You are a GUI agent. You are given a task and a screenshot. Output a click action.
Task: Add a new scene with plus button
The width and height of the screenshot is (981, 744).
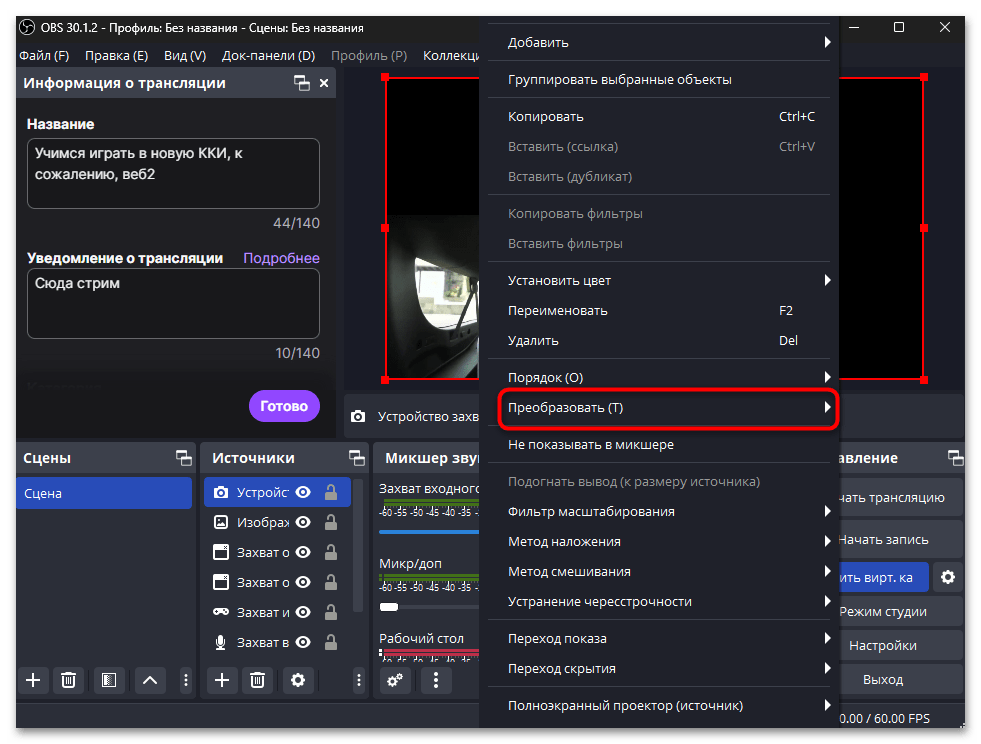click(x=33, y=680)
